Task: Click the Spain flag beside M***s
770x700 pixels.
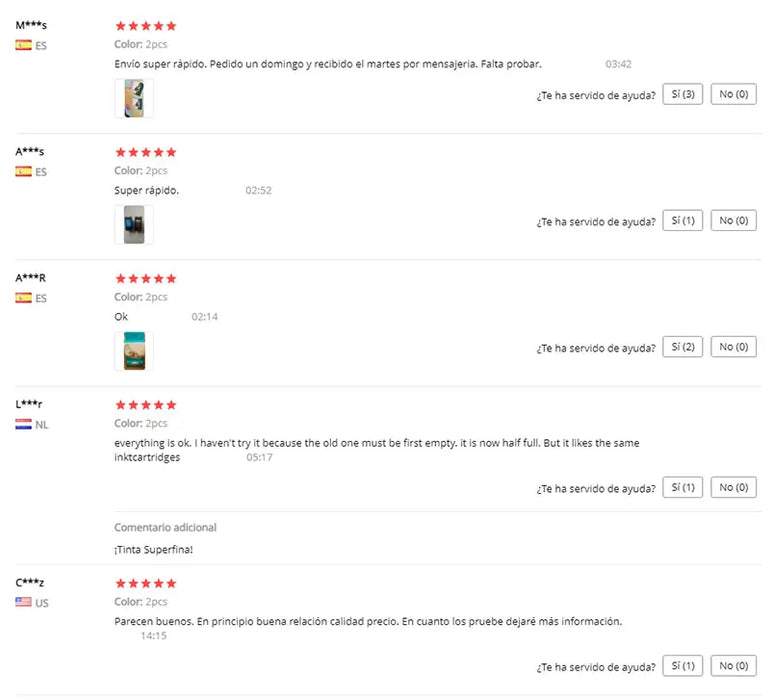Action: click(24, 45)
